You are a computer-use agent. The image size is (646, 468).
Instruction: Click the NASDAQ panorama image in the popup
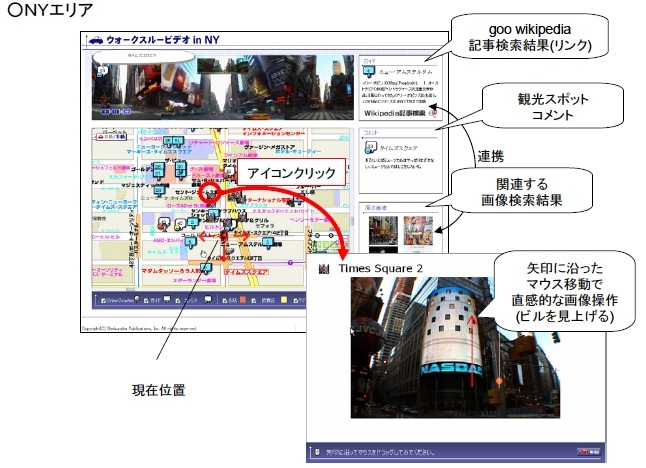[455, 348]
